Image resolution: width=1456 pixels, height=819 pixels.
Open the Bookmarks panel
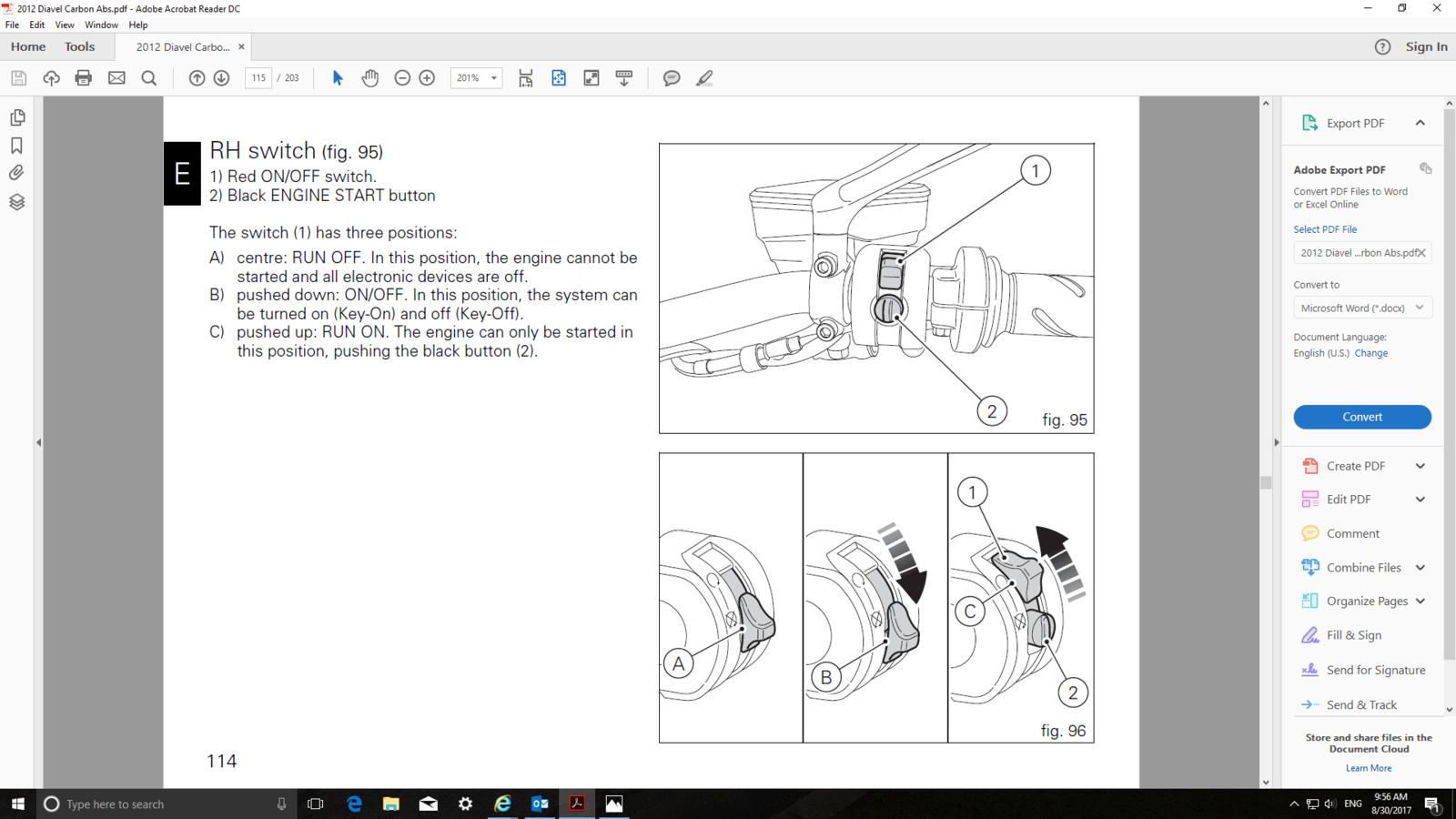pos(17,146)
